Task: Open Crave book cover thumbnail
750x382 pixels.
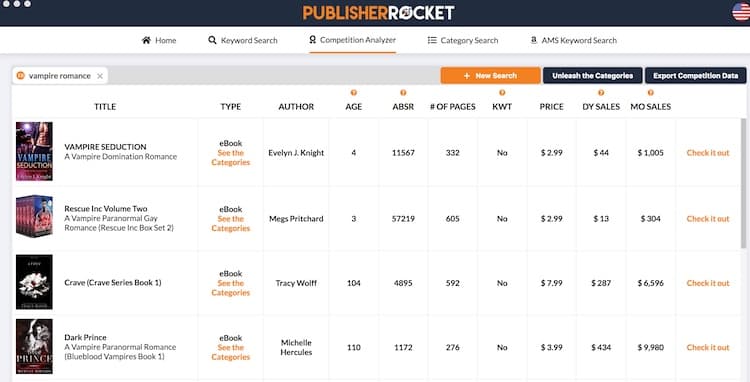Action: [34, 282]
